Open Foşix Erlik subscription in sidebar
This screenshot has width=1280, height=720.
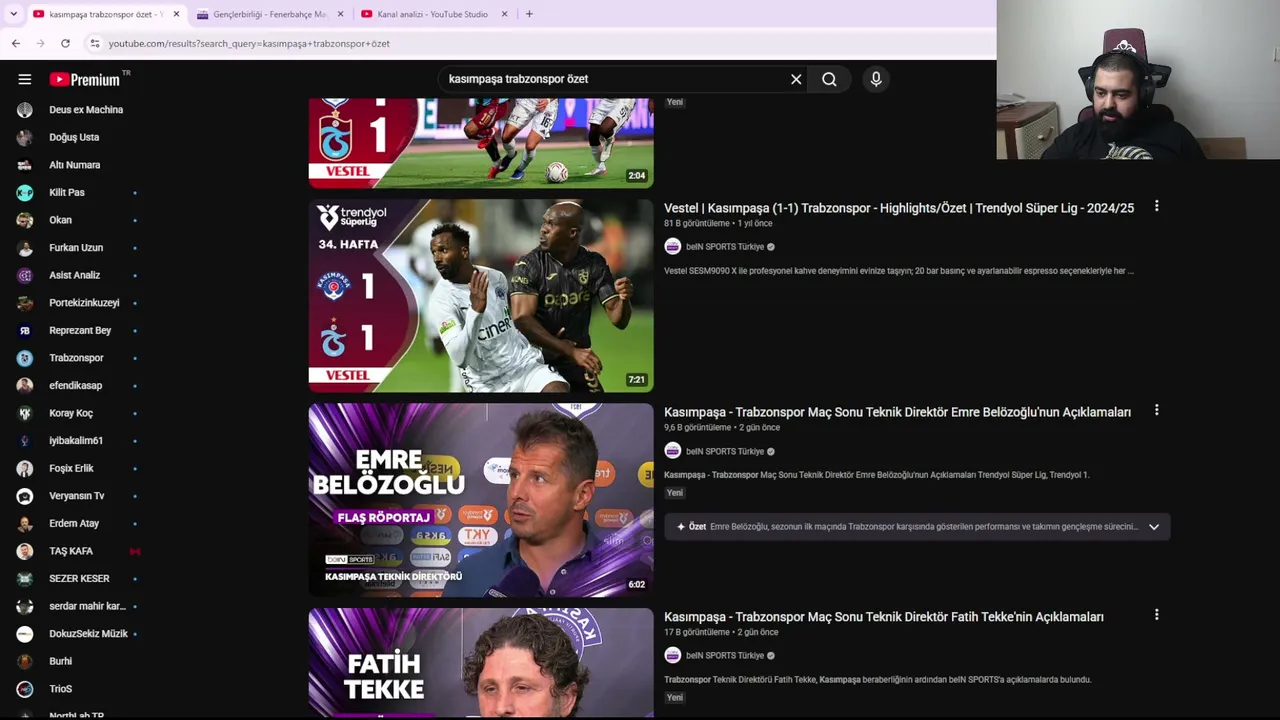click(x=71, y=468)
